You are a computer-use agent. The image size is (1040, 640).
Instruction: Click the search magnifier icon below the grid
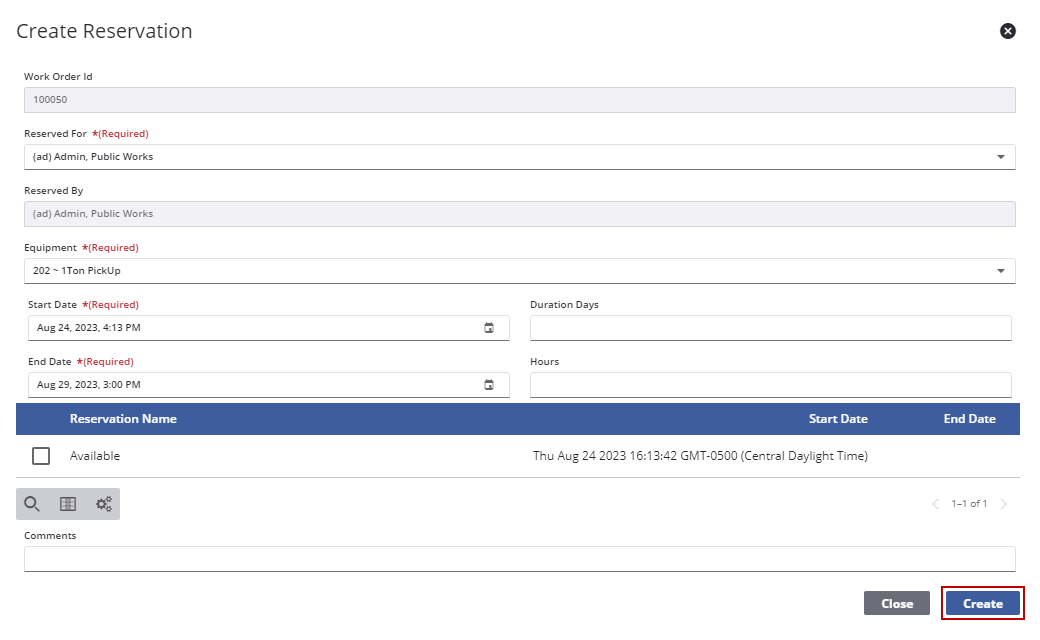click(32, 504)
